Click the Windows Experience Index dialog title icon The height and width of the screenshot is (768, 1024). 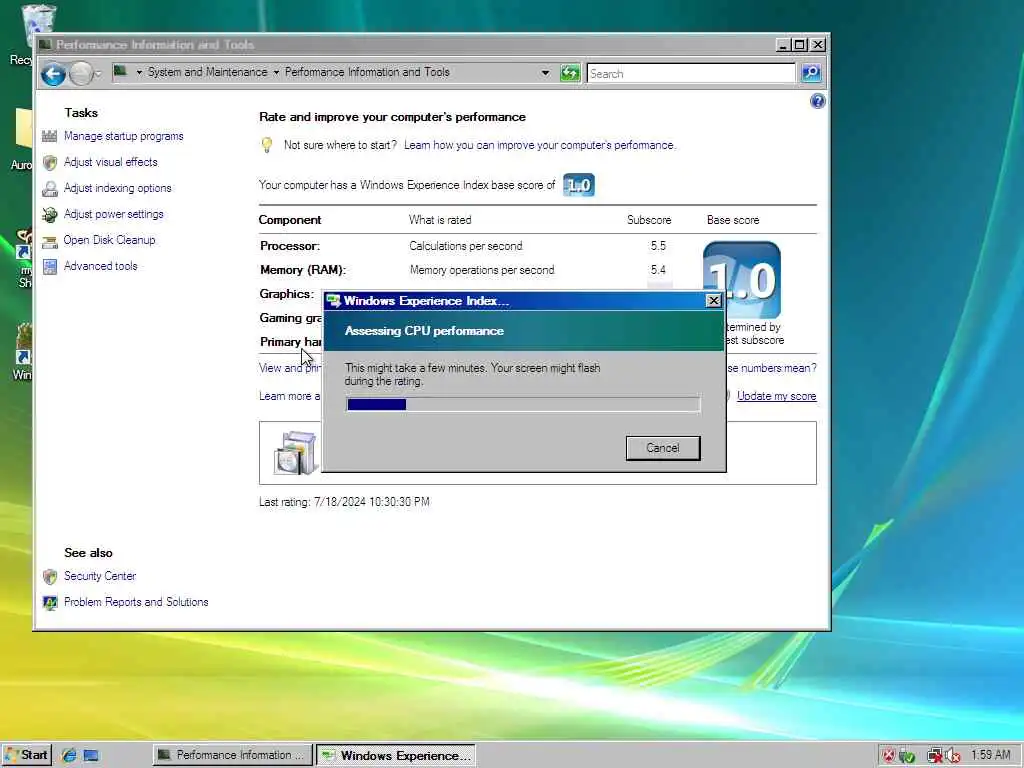click(x=334, y=300)
